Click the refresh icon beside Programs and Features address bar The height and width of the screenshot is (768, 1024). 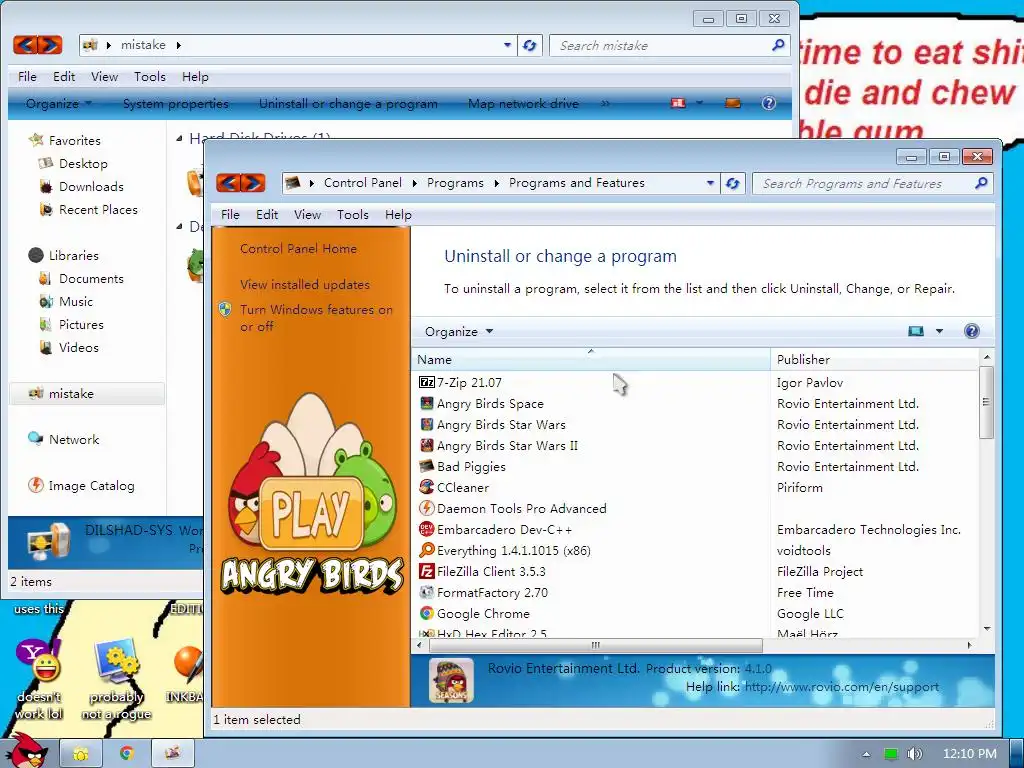[733, 184]
